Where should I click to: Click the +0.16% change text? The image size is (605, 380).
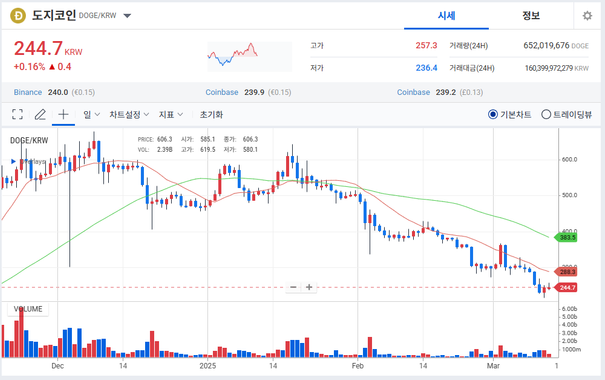tap(29, 67)
